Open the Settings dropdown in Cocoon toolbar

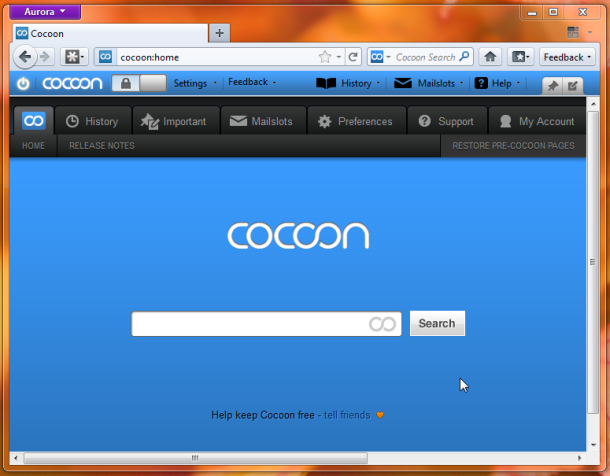195,83
